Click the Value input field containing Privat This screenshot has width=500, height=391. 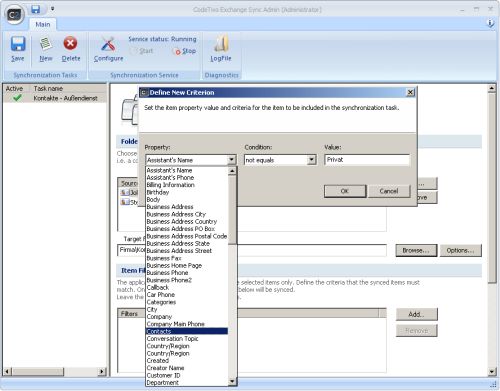pos(367,160)
